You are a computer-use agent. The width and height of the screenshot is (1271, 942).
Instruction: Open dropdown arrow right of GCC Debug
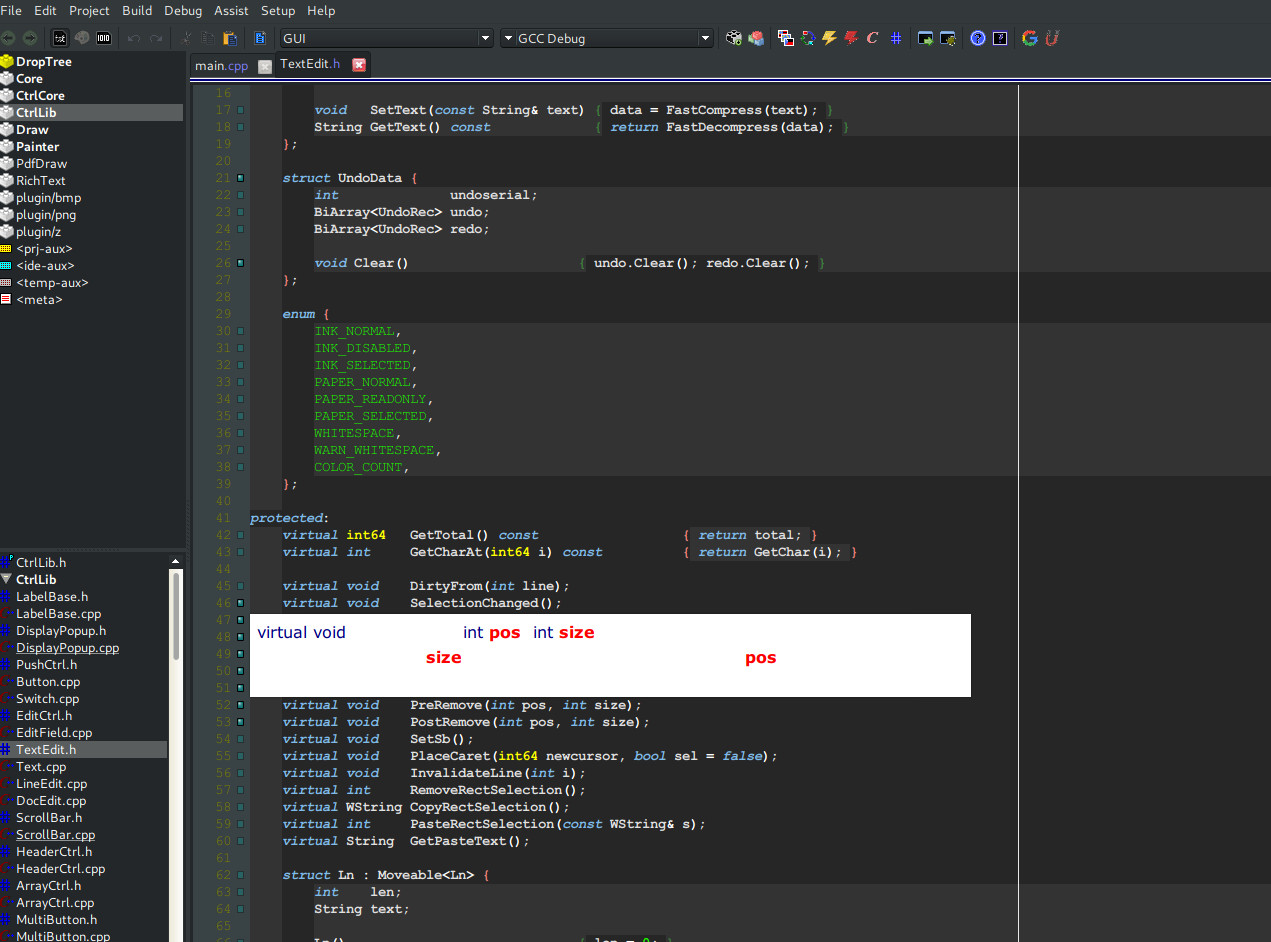click(x=705, y=38)
